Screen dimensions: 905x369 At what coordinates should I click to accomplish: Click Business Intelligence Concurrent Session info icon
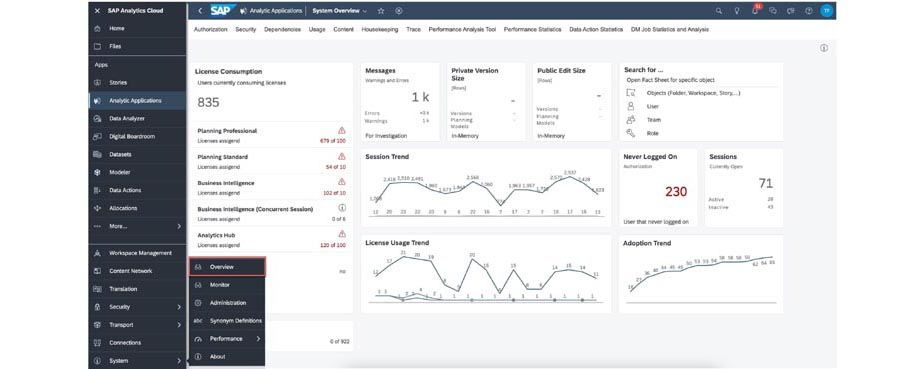[x=342, y=207]
